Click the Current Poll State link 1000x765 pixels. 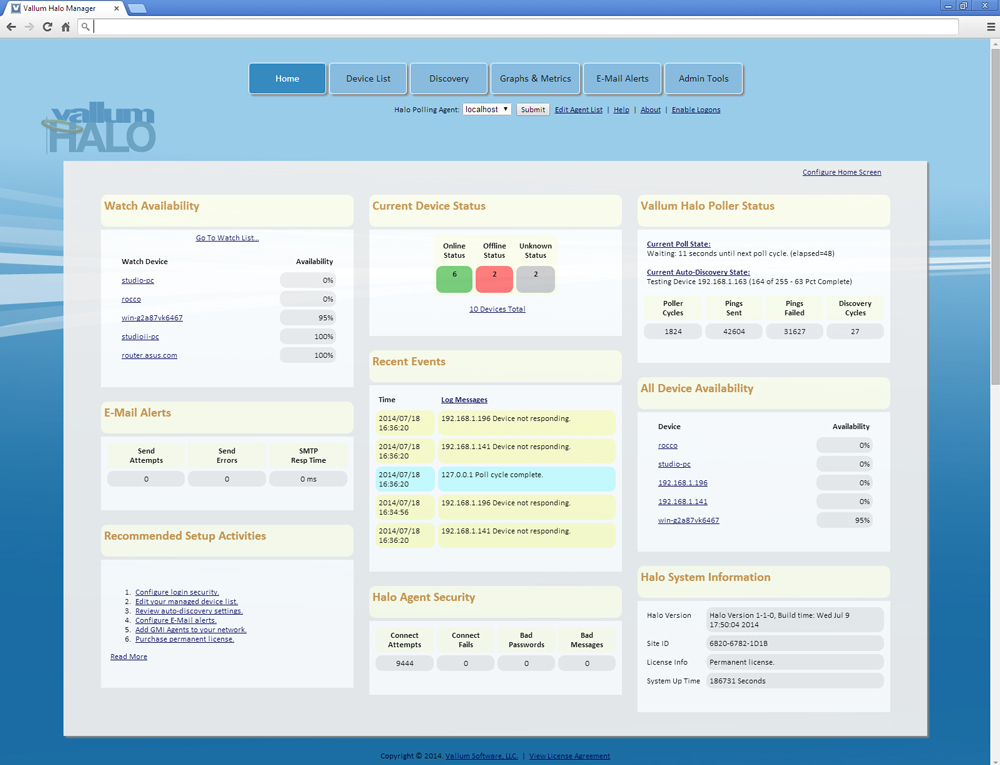pyautogui.click(x=679, y=244)
